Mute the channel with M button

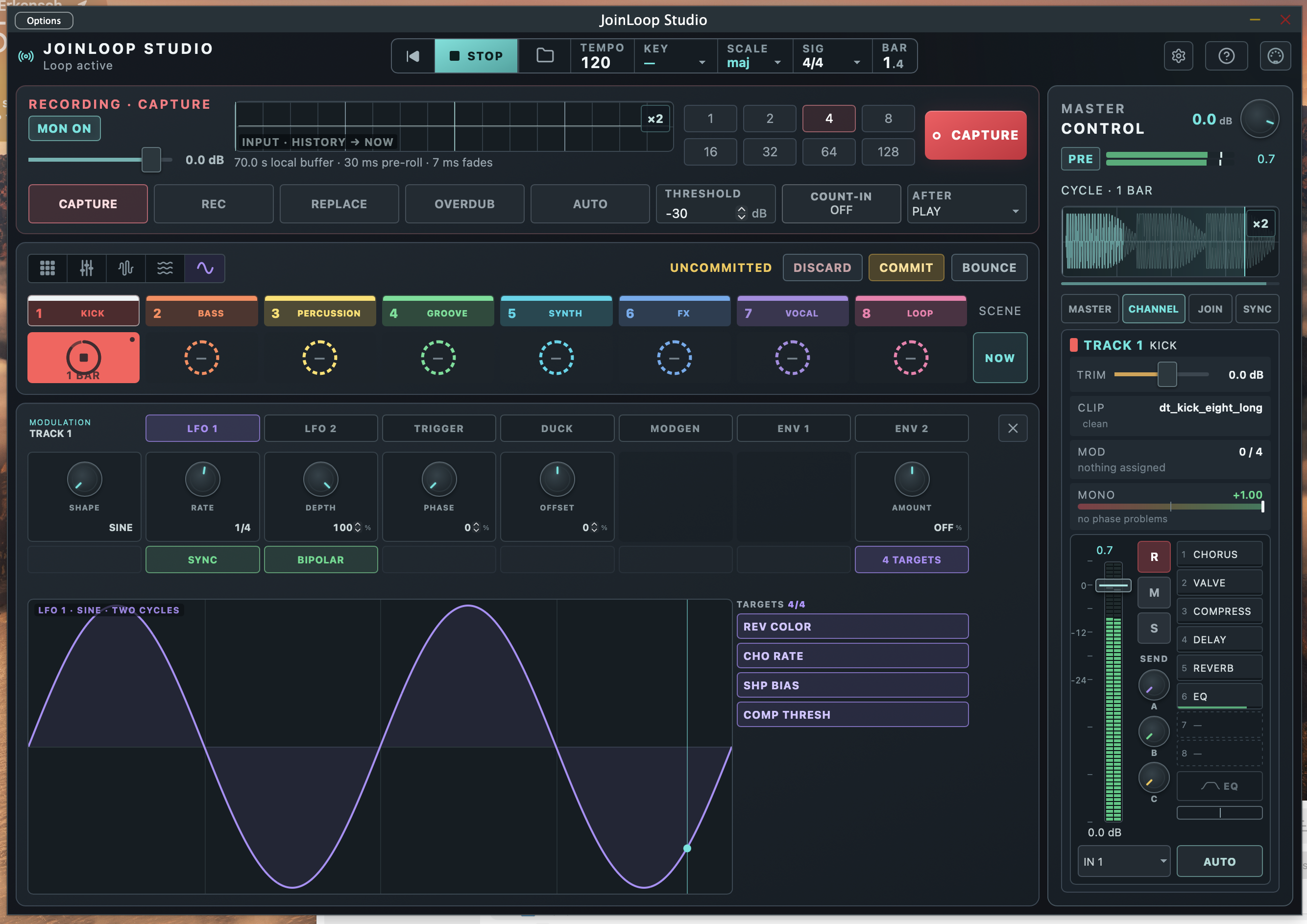[x=1154, y=593]
